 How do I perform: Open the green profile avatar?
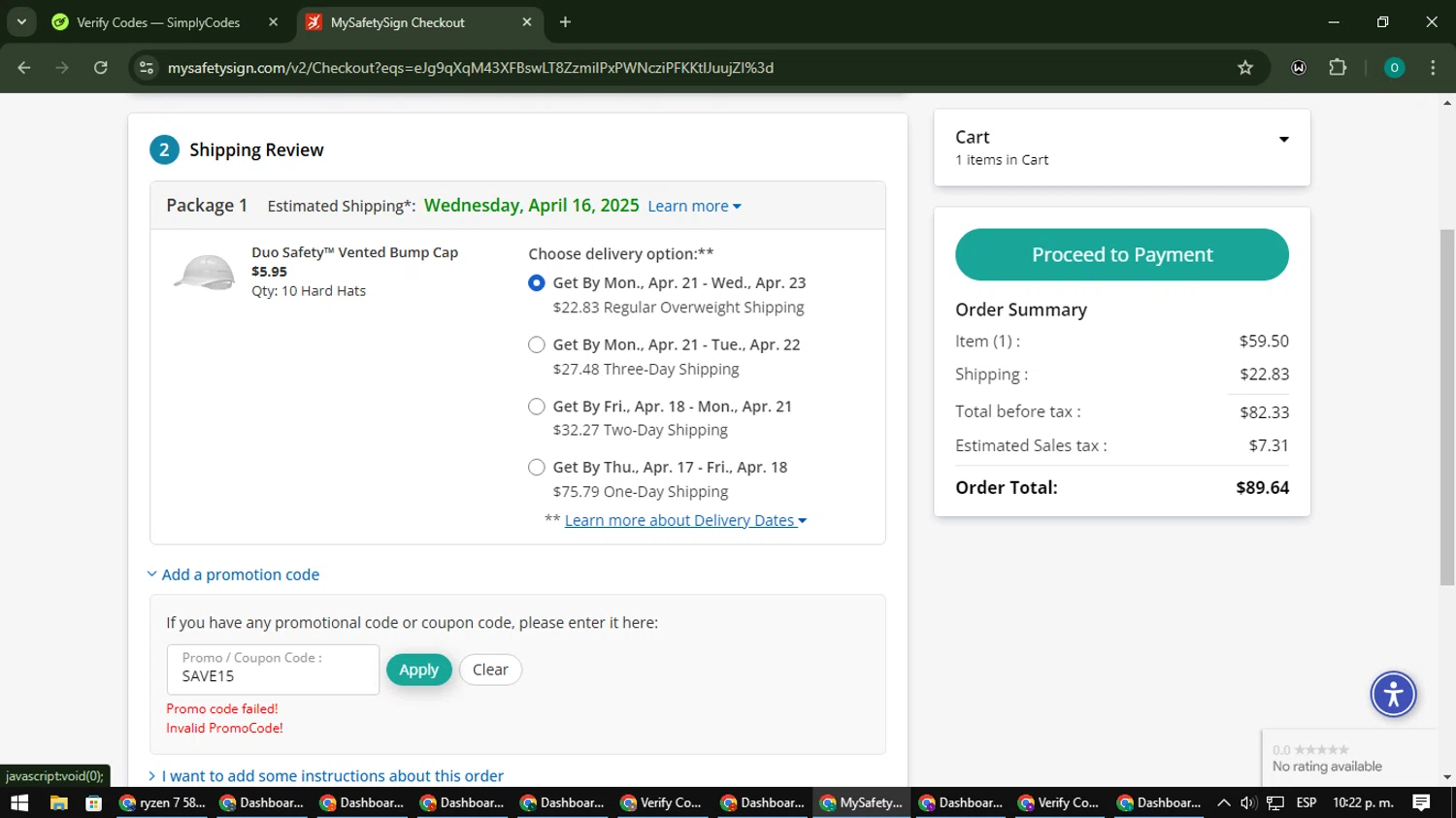1394,68
